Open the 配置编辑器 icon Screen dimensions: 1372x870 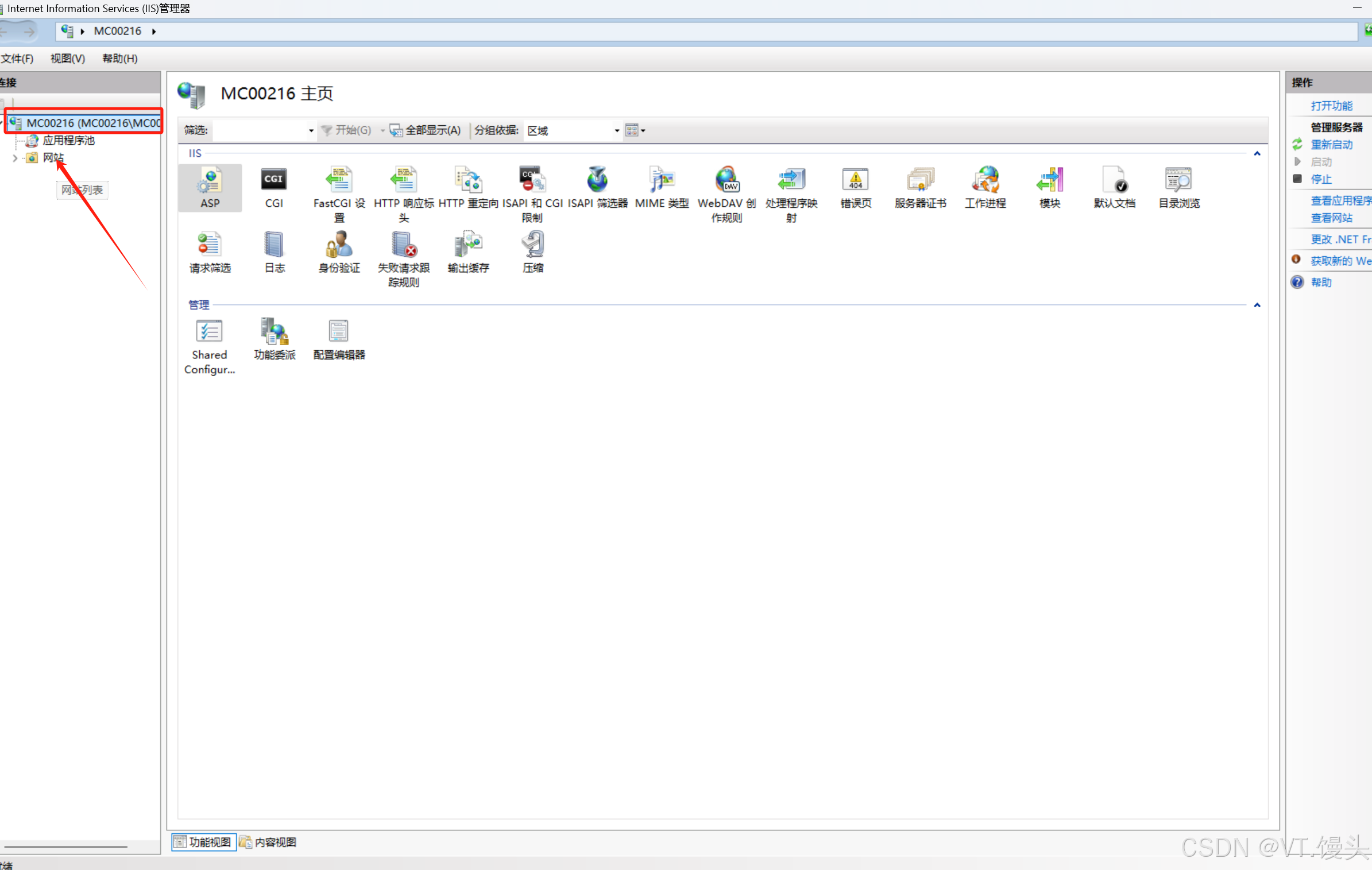339,339
